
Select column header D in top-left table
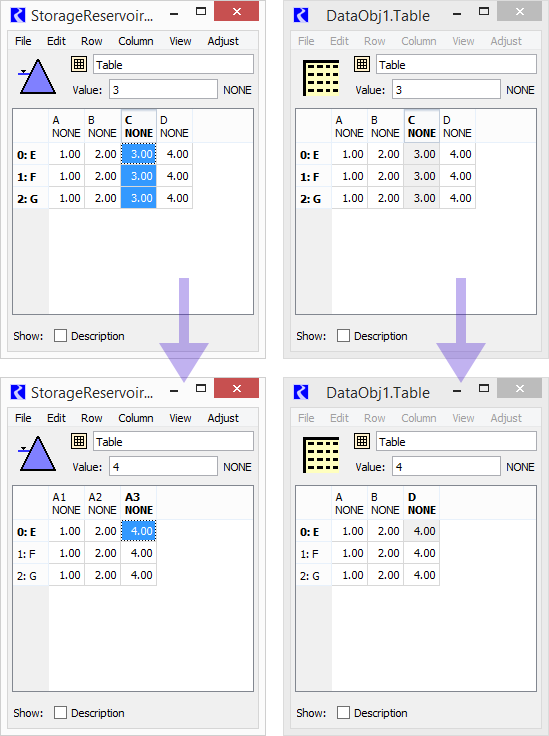[x=175, y=126]
